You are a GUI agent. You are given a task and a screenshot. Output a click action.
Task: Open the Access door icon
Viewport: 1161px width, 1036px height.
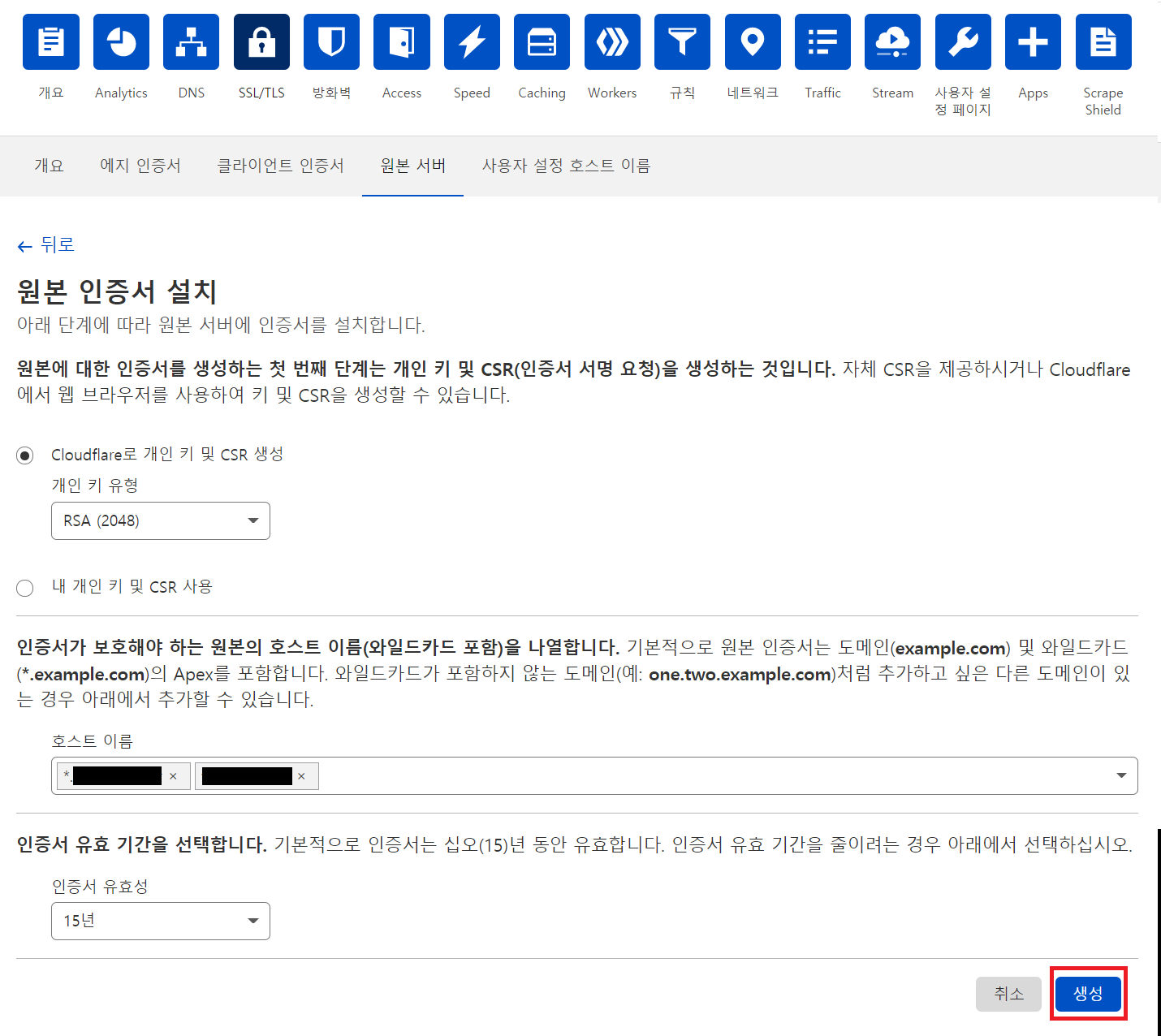(x=402, y=41)
